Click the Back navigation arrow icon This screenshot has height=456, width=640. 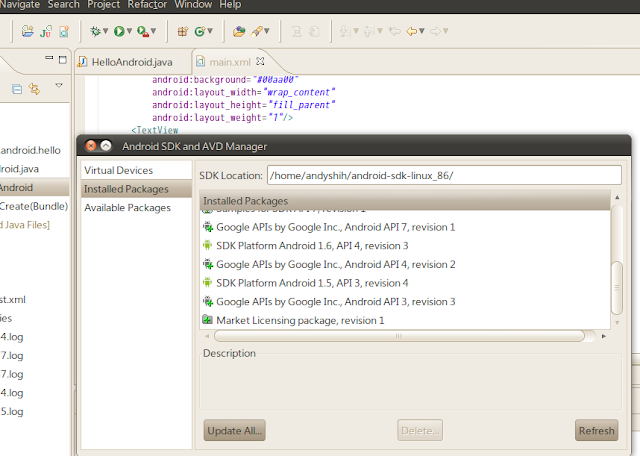point(411,31)
